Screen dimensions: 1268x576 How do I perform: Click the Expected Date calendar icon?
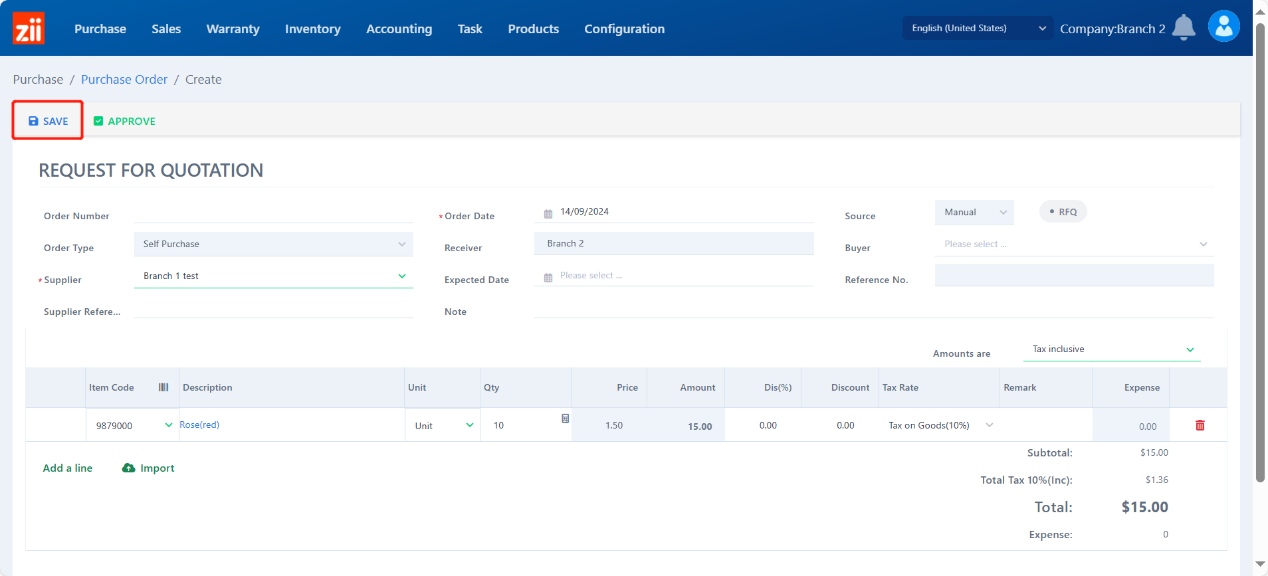548,277
